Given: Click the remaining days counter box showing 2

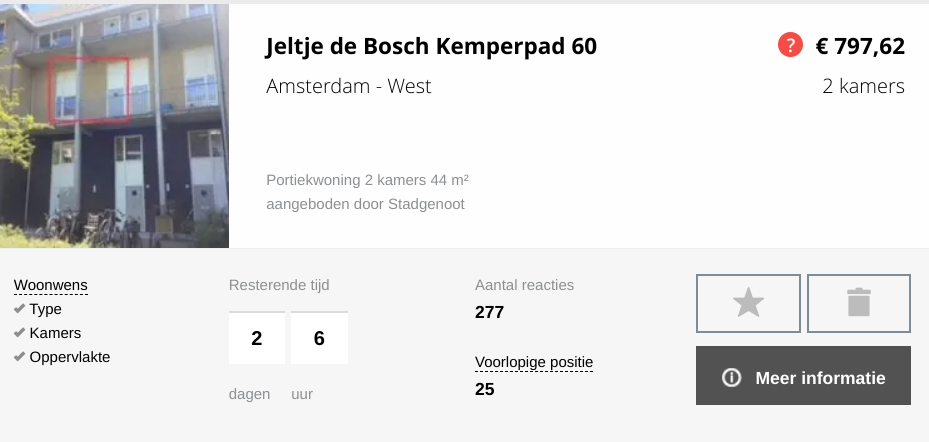Looking at the screenshot, I should tap(257, 338).
